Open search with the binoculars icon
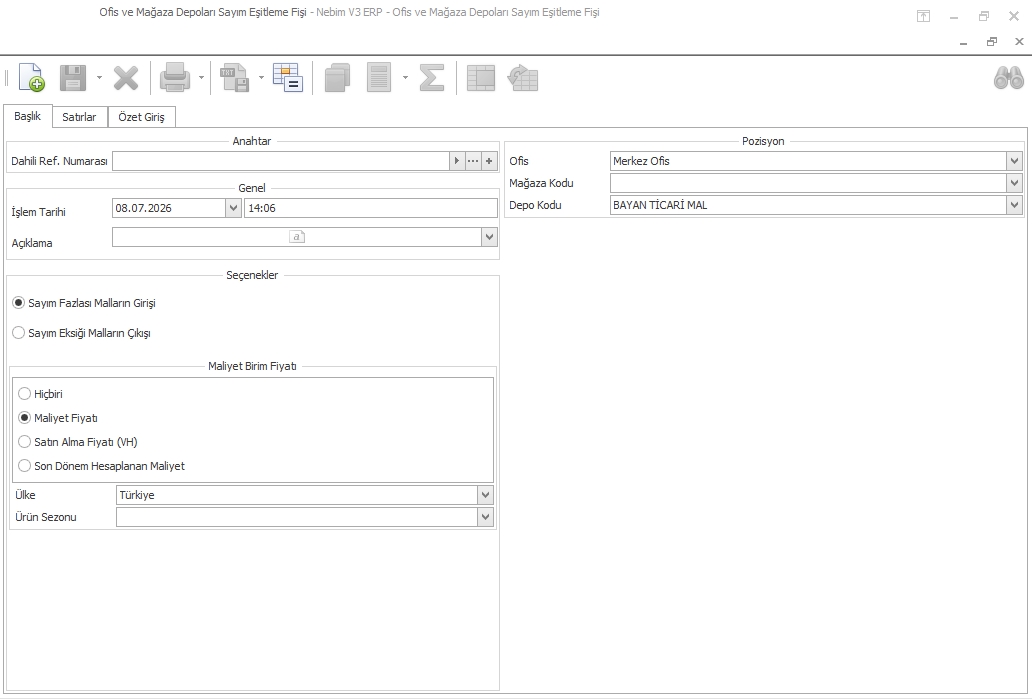 click(x=1008, y=78)
